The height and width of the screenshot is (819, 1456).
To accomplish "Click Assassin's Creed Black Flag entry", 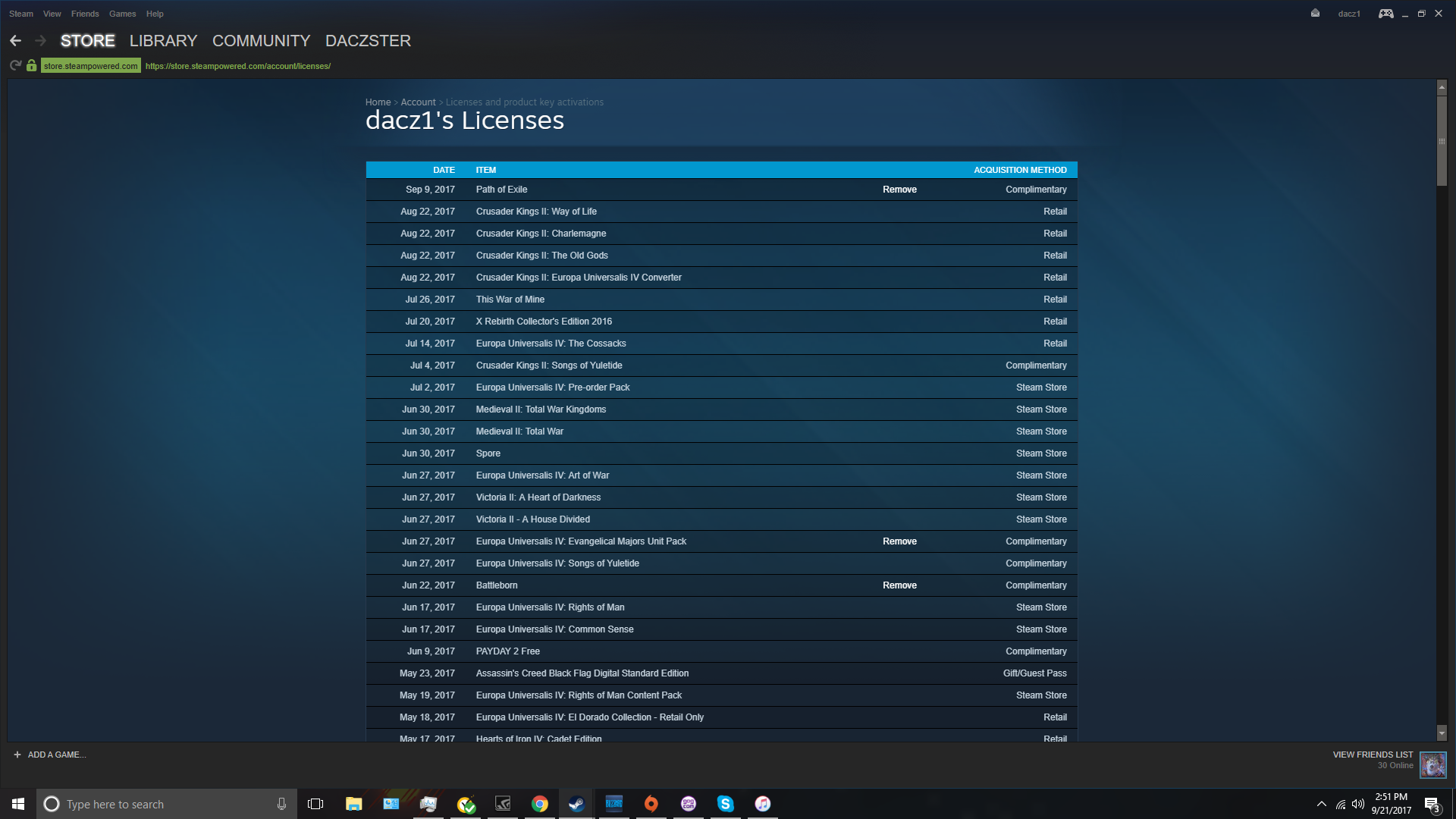I will point(582,673).
